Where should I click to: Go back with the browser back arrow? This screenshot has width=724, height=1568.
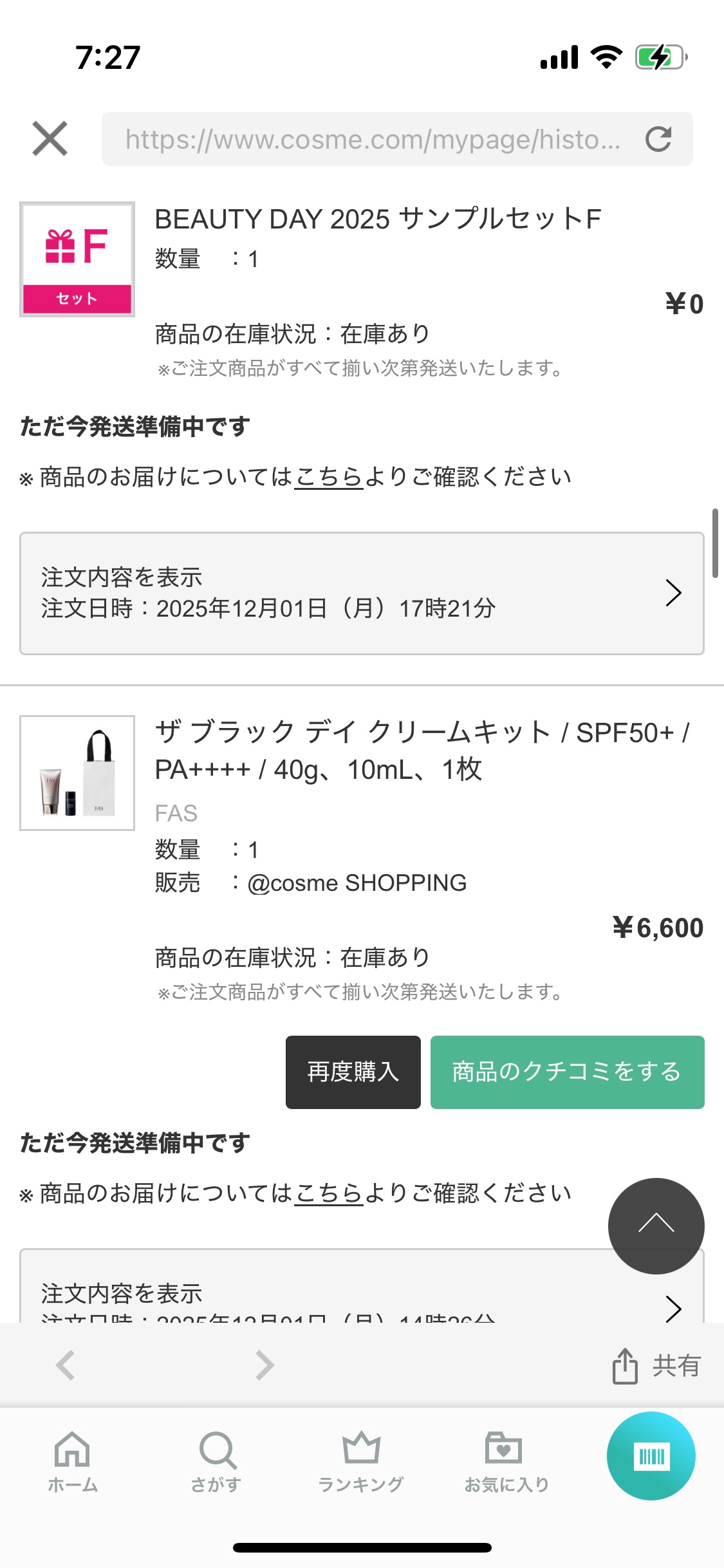[x=66, y=1365]
